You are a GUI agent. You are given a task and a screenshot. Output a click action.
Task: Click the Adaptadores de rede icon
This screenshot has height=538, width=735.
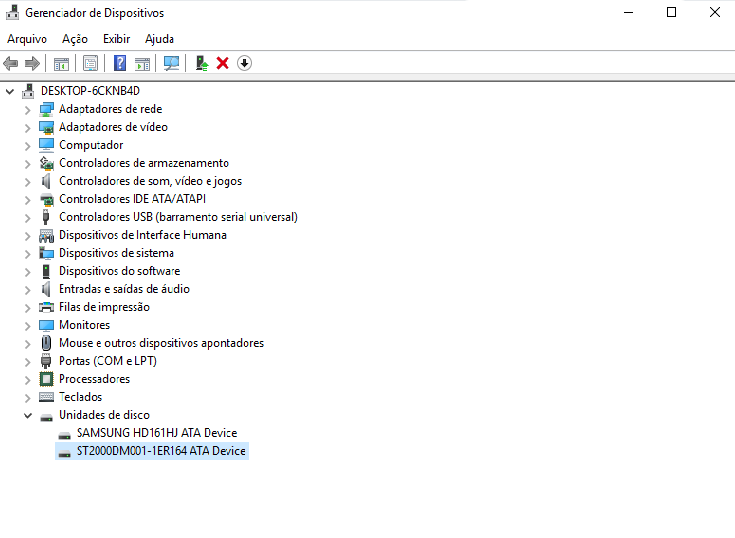pyautogui.click(x=46, y=109)
